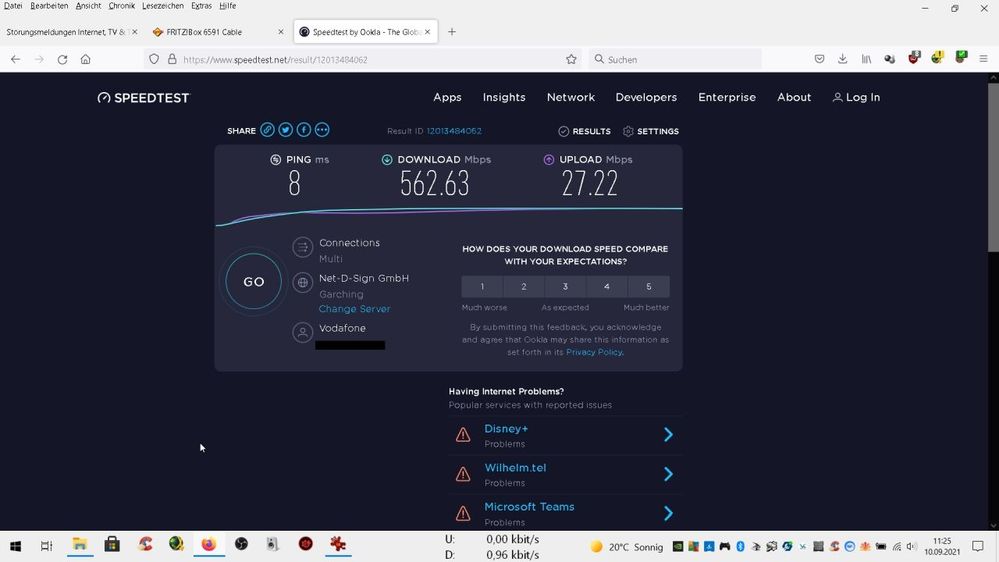Open Insights navigation link
Screen dimensions: 999x562
tap(504, 97)
